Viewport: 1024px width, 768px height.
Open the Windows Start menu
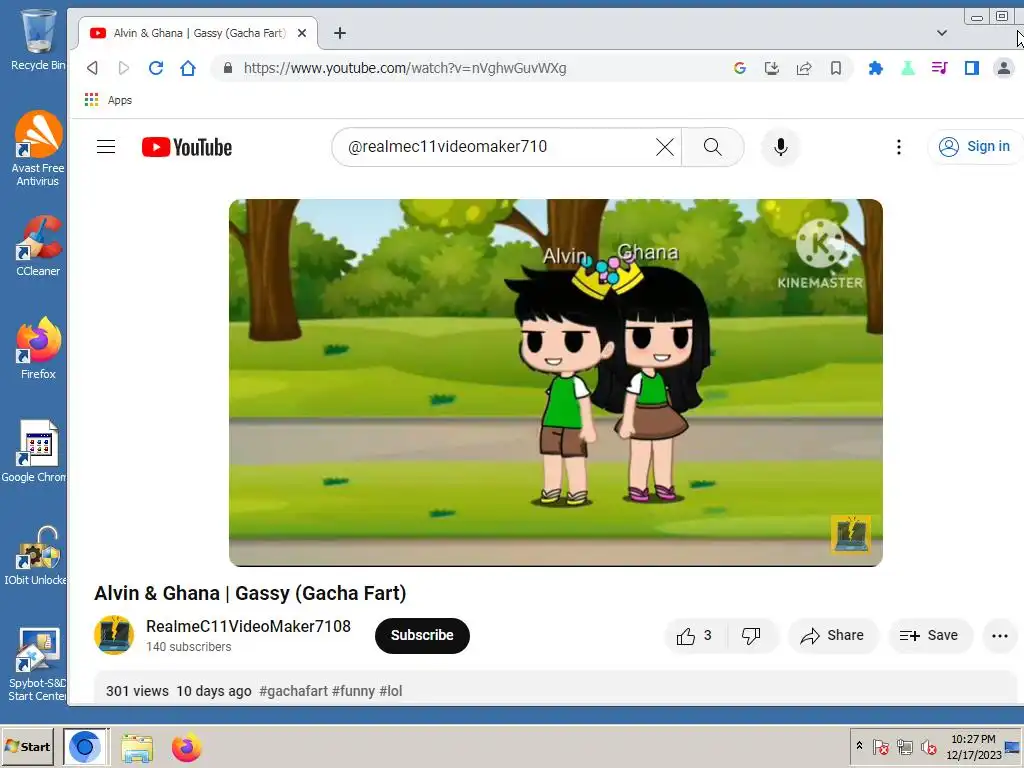point(27,746)
